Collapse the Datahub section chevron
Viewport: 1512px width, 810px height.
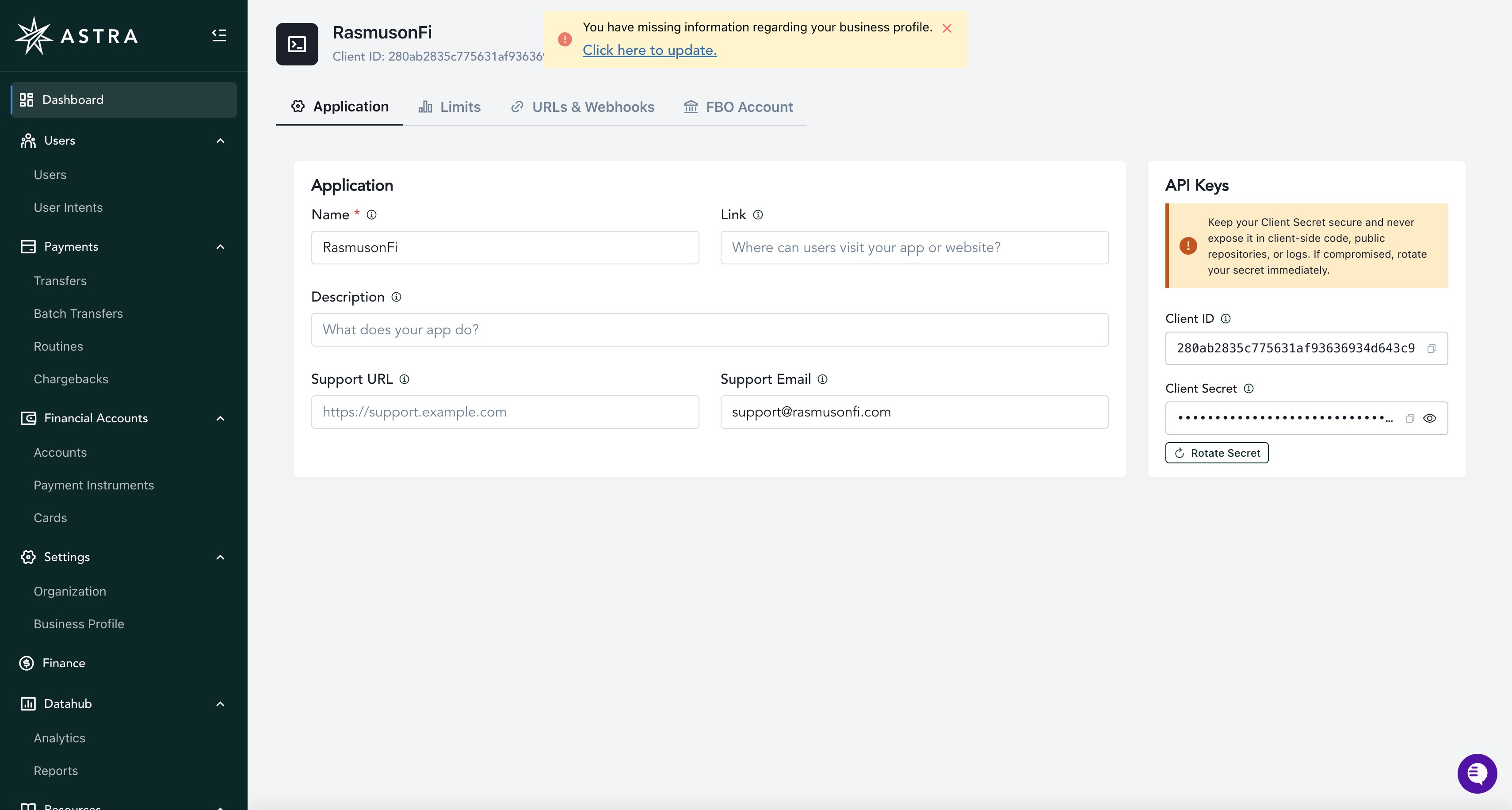[x=221, y=704]
